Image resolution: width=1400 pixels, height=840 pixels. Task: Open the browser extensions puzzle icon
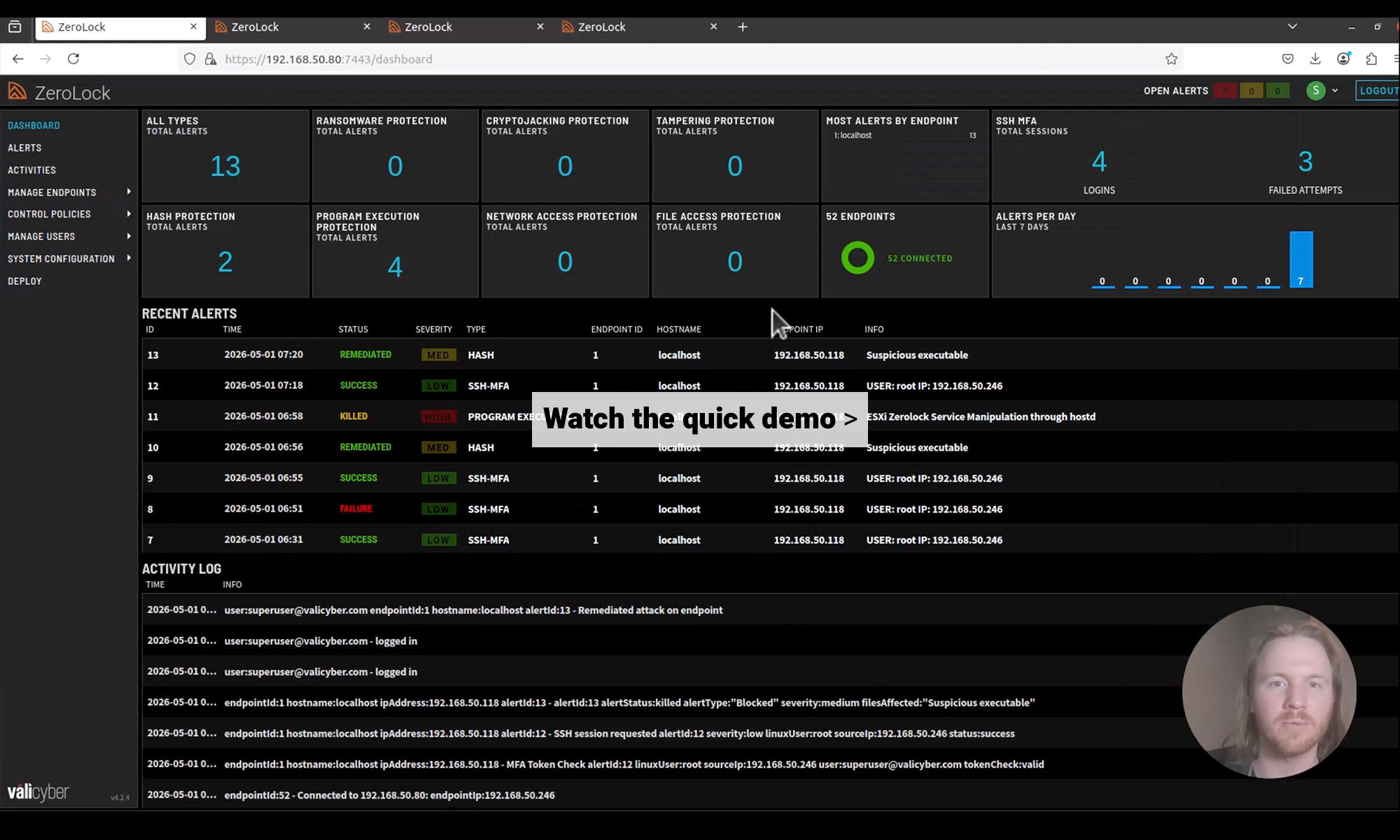(x=1371, y=59)
